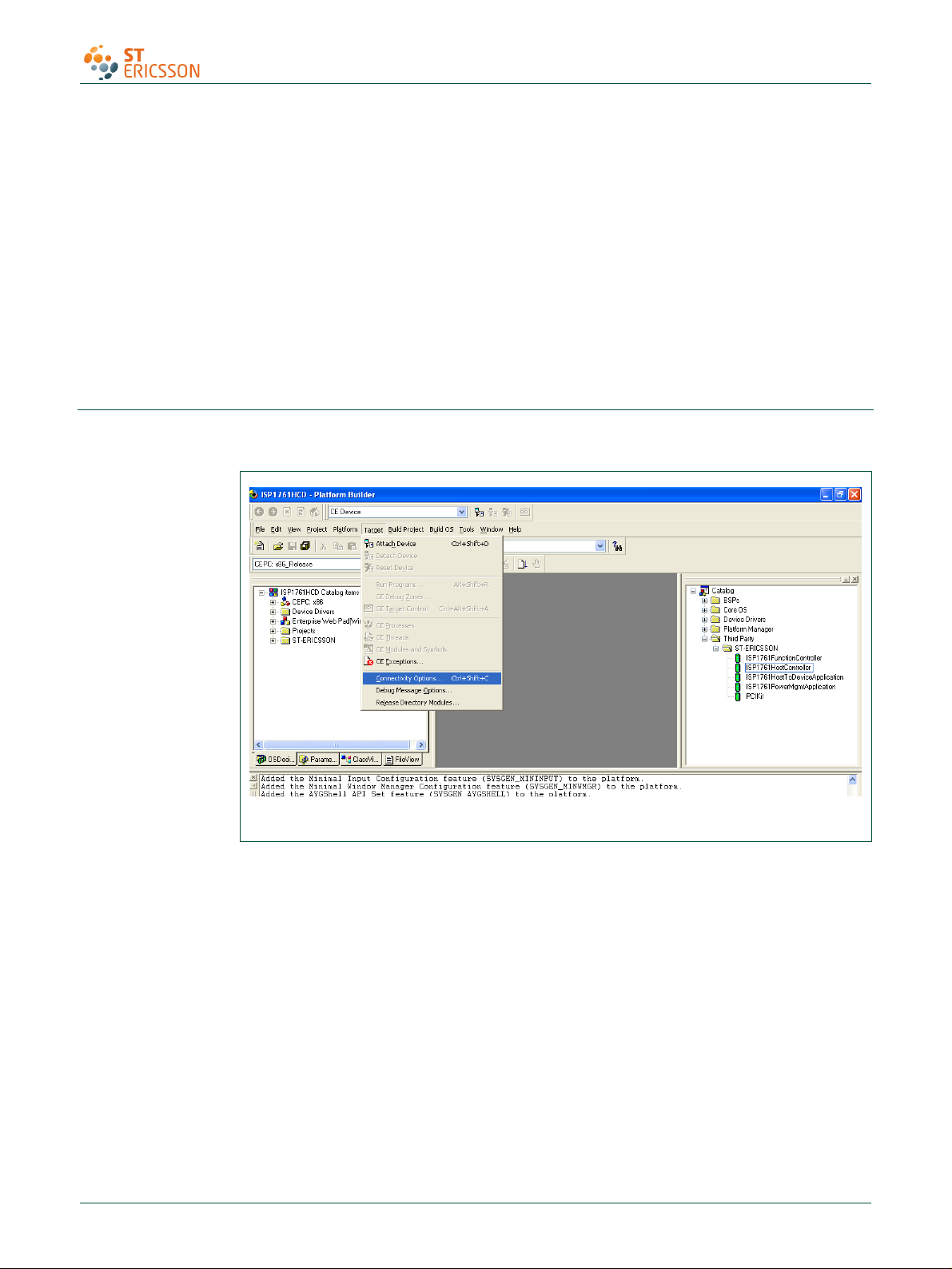Expand the CEPC: x86 tree node

pos(273,602)
